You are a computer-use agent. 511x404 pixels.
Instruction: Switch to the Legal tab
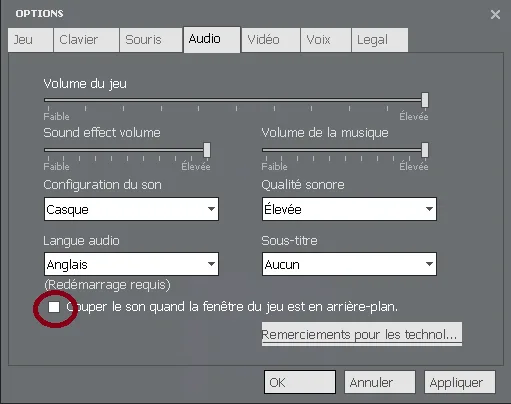380,40
